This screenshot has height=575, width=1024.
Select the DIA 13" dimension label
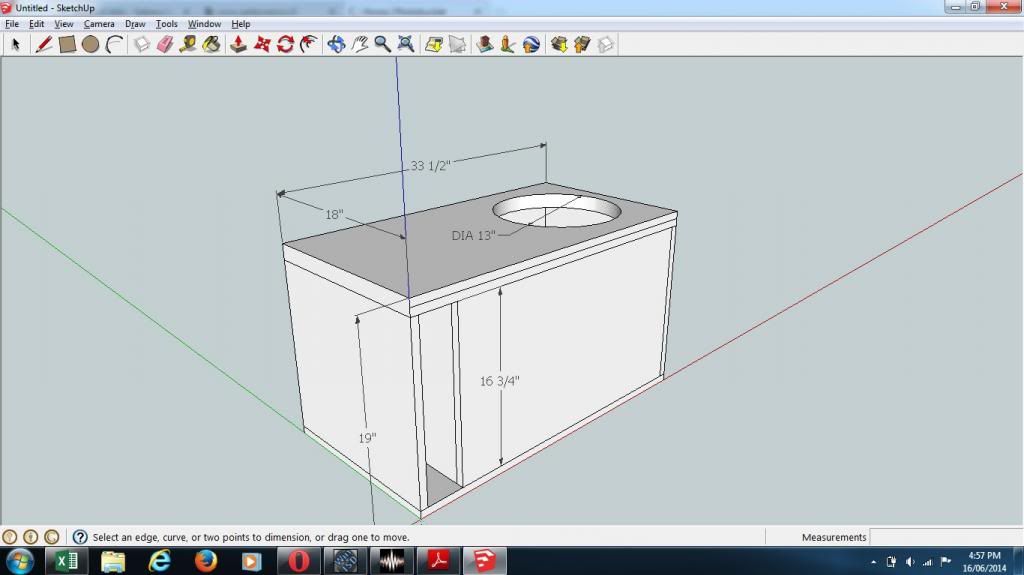pos(473,235)
